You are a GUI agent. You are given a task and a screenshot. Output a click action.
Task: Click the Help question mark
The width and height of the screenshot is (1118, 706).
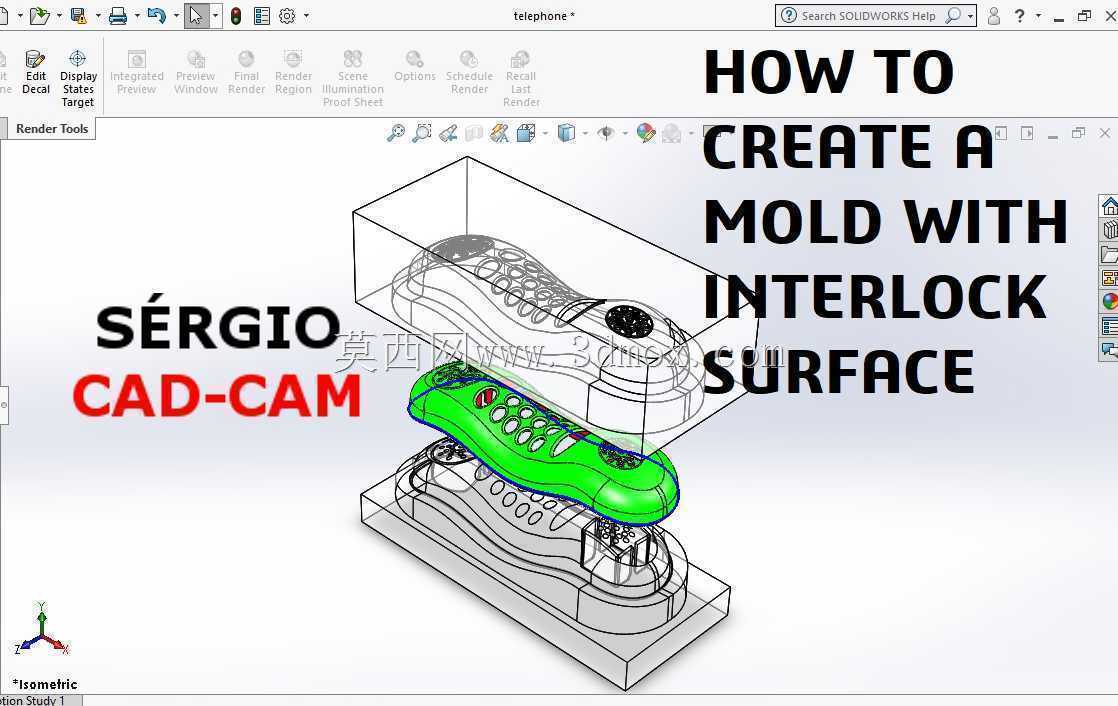(x=1020, y=16)
